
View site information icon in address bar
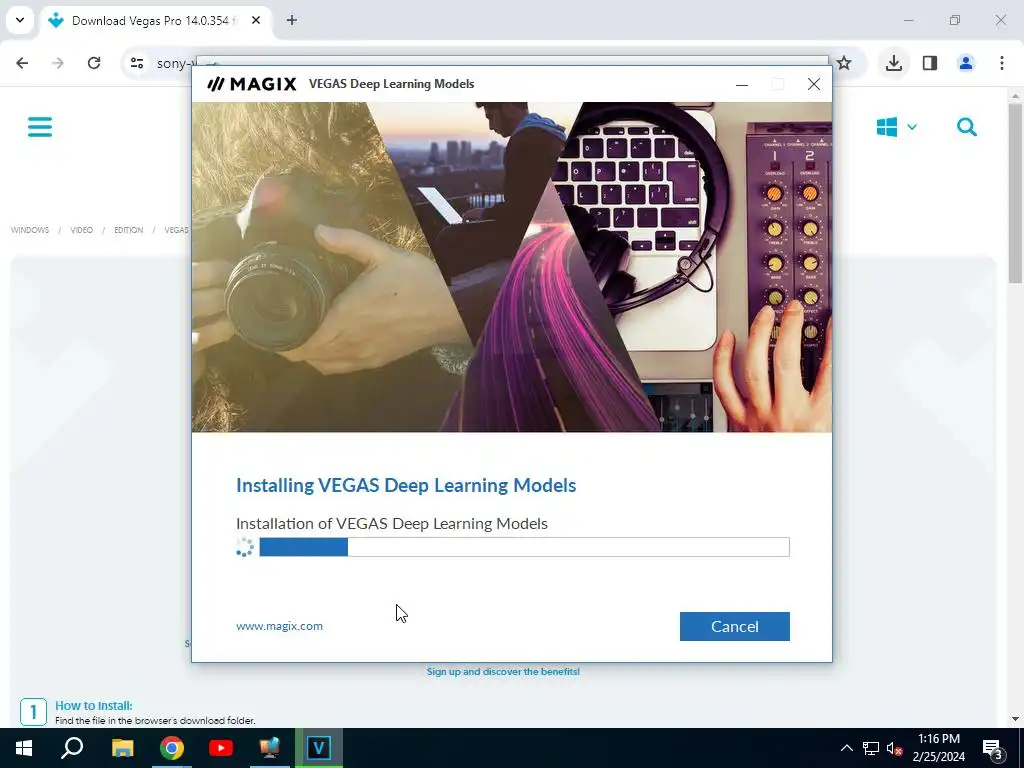click(x=136, y=63)
